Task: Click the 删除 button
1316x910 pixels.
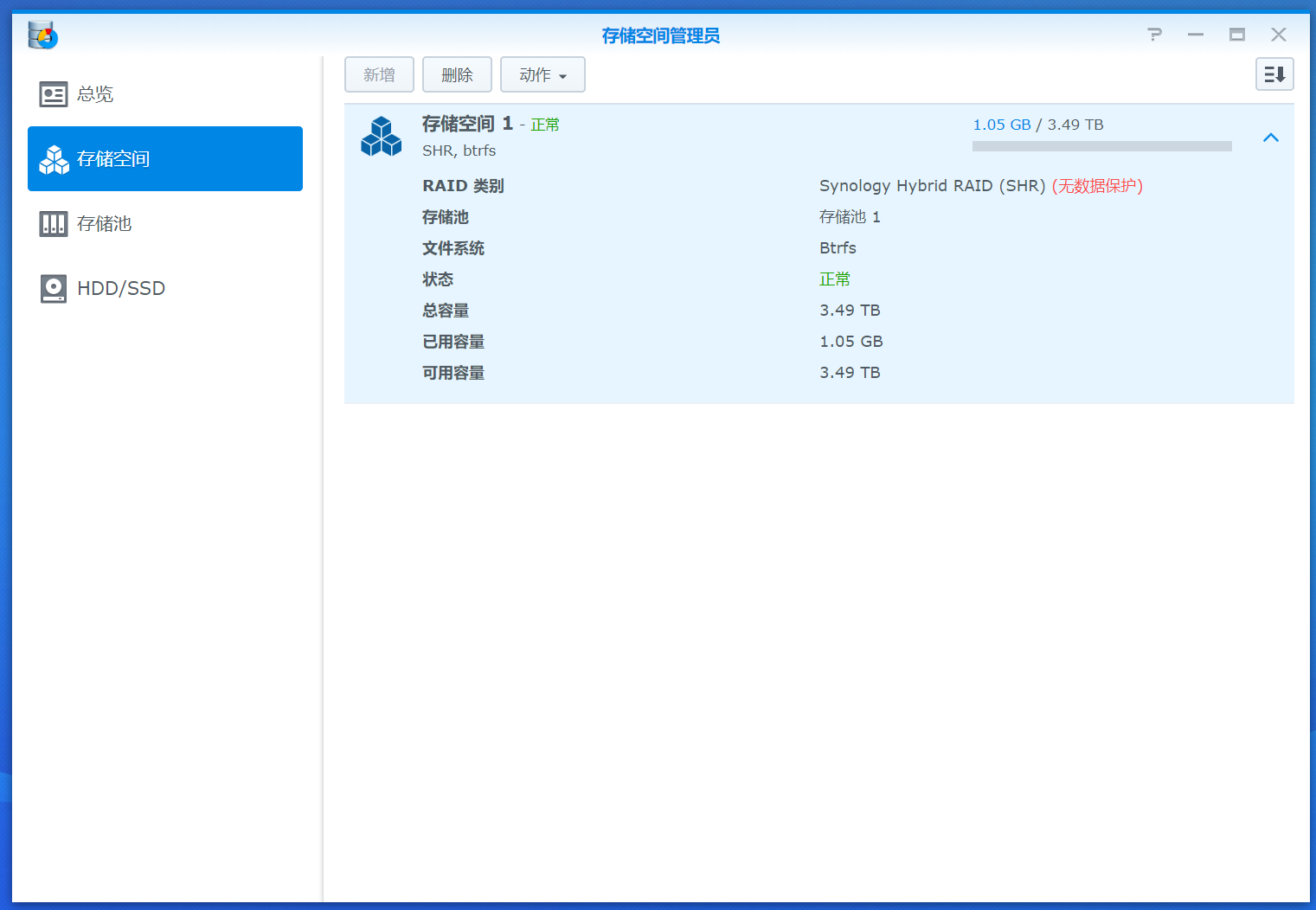Action: click(x=457, y=74)
